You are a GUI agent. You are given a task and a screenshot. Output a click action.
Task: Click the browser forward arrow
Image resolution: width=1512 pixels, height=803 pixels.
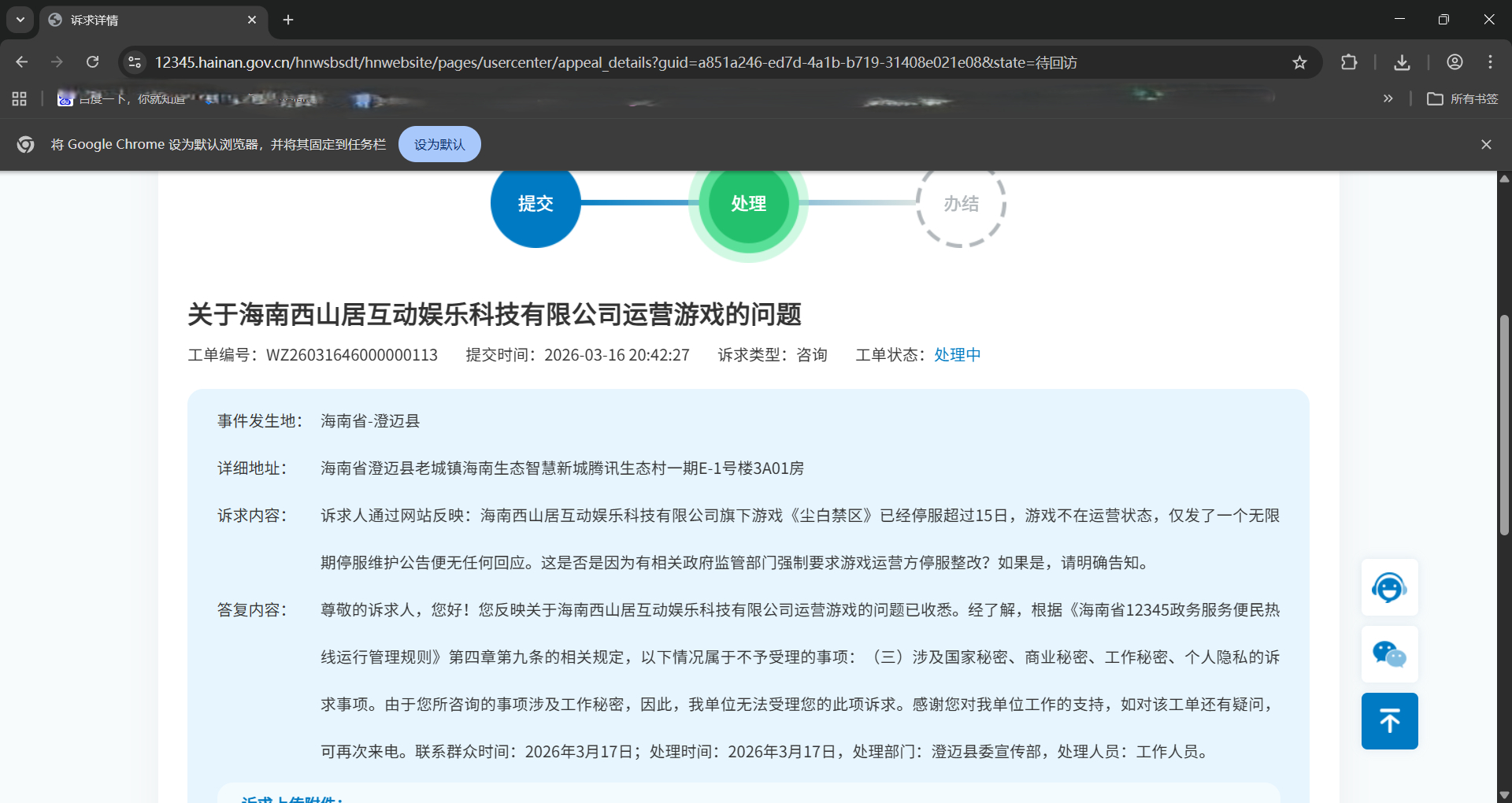coord(57,62)
